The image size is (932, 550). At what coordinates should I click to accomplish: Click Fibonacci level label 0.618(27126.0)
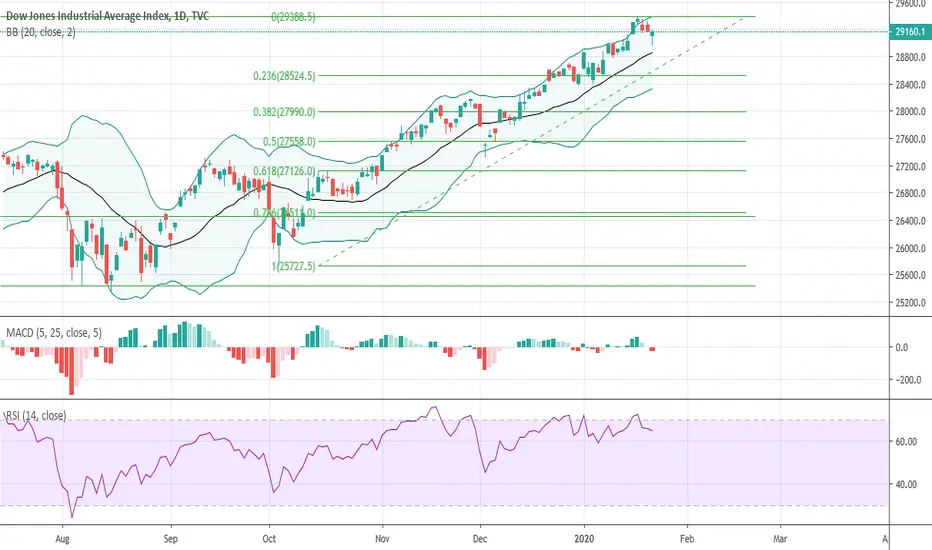pyautogui.click(x=285, y=171)
